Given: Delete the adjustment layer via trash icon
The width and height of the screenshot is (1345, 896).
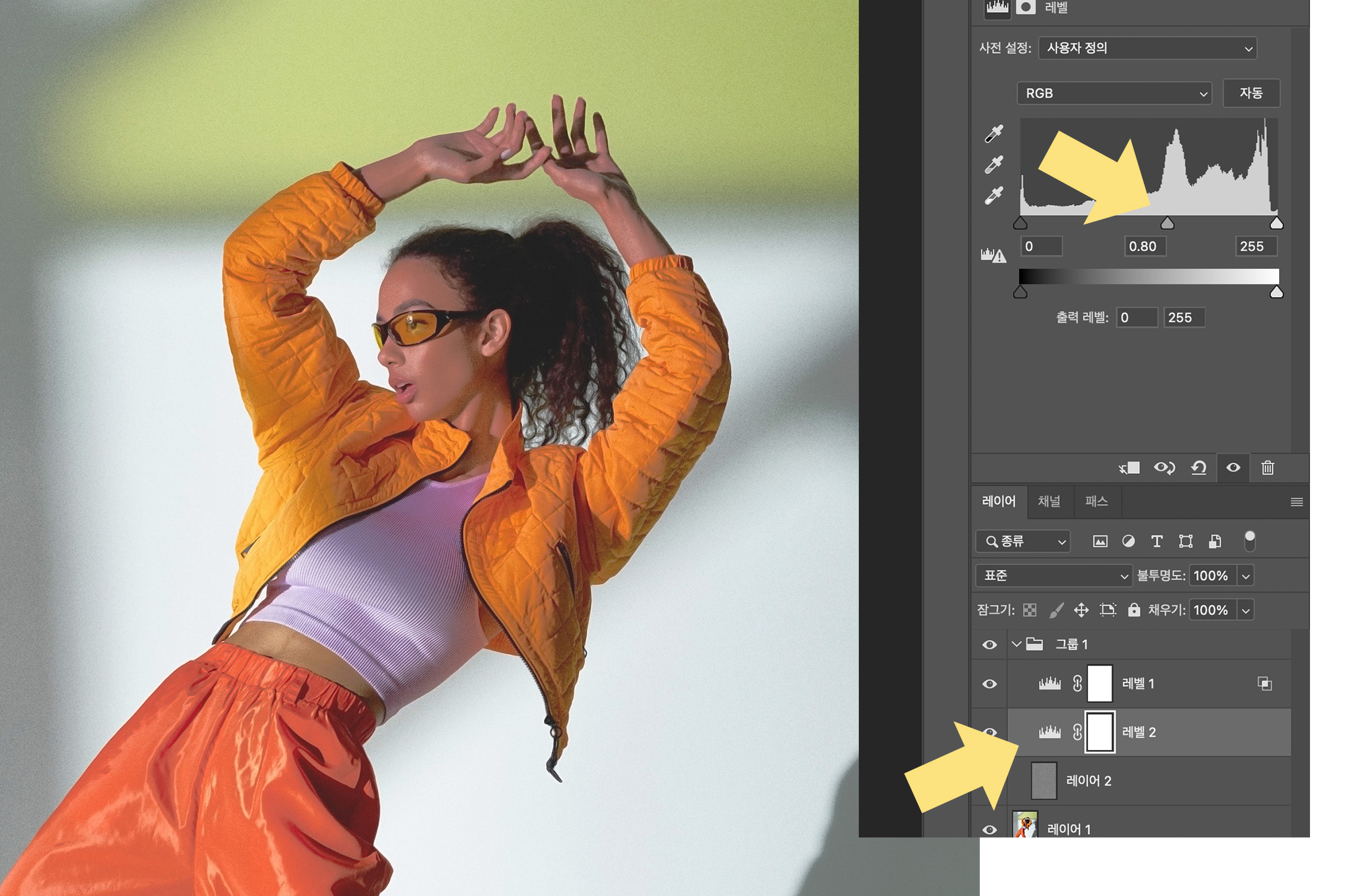Looking at the screenshot, I should point(1268,468).
